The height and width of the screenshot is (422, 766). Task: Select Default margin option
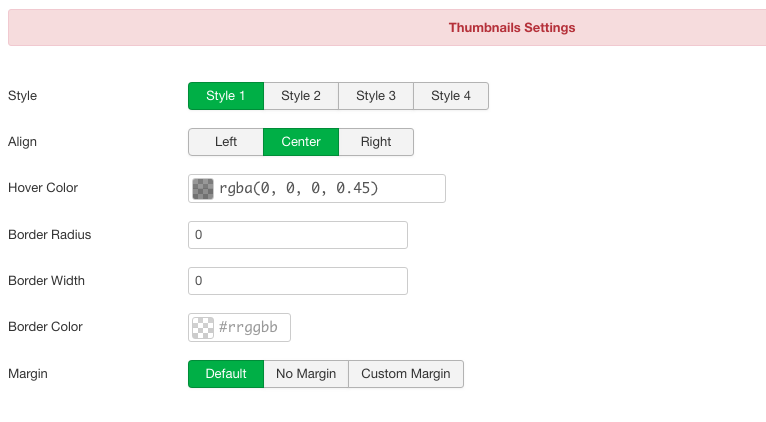pos(226,374)
